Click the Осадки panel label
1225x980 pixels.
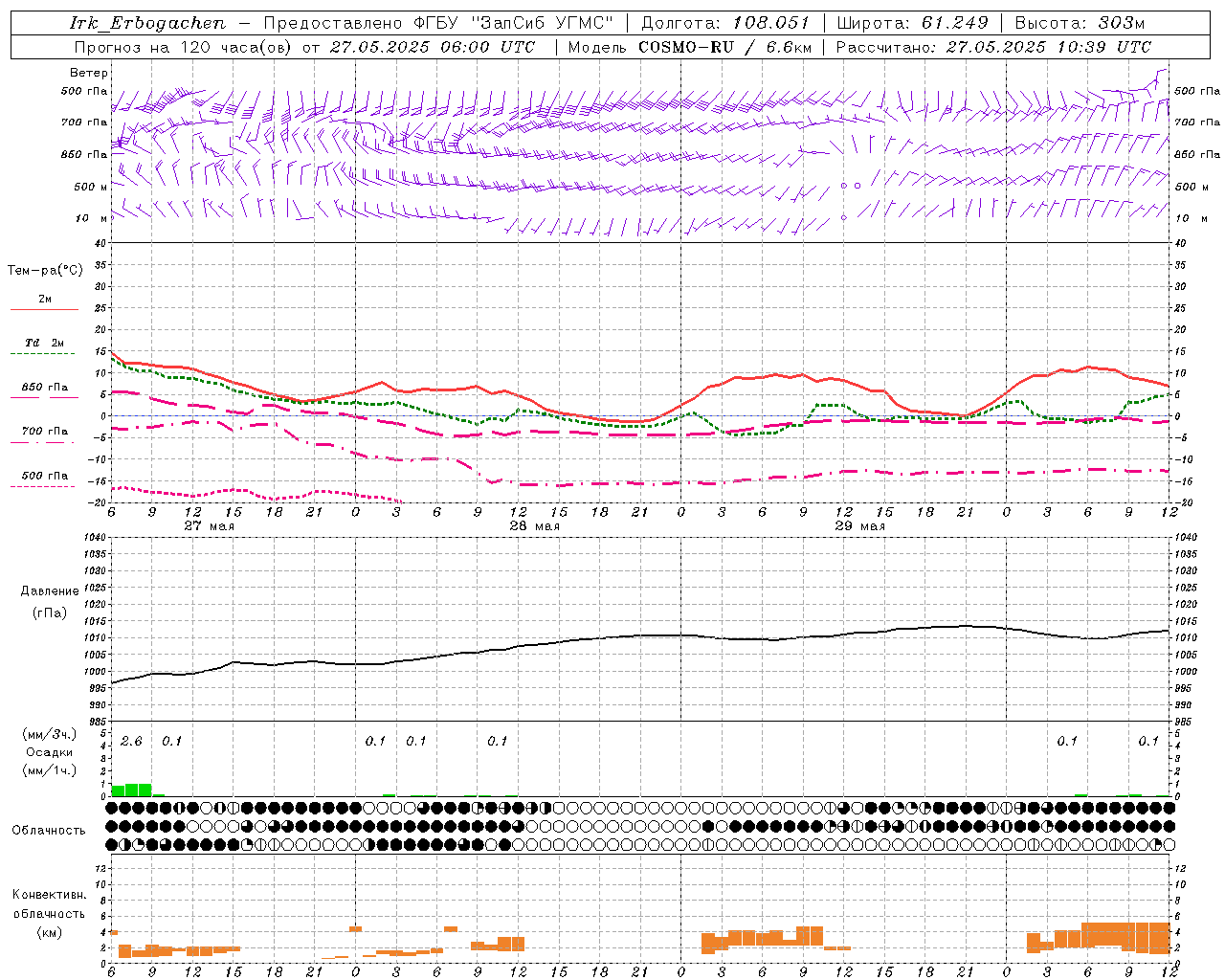(x=50, y=752)
